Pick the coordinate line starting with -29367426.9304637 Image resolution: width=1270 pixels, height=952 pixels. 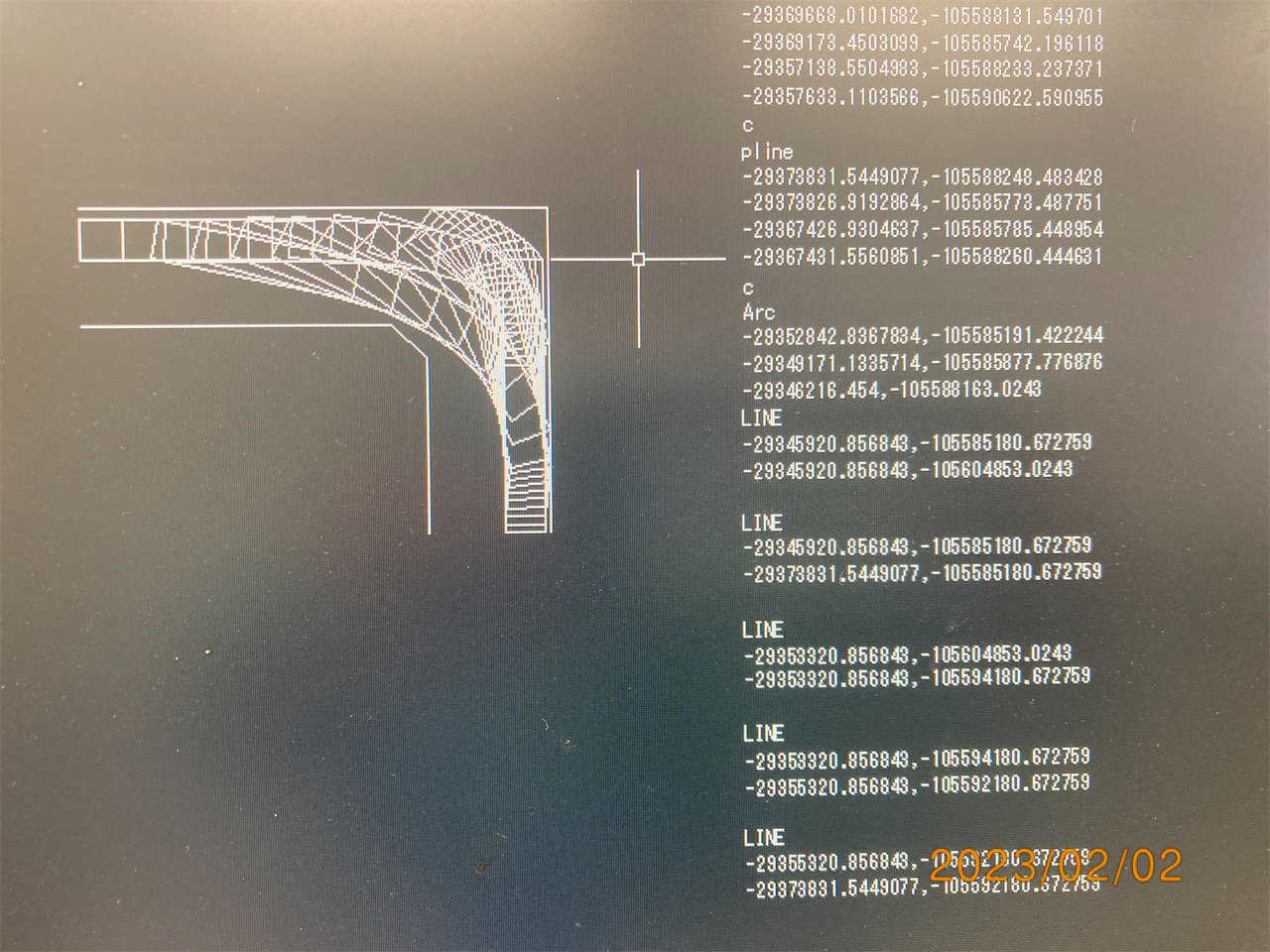click(922, 229)
